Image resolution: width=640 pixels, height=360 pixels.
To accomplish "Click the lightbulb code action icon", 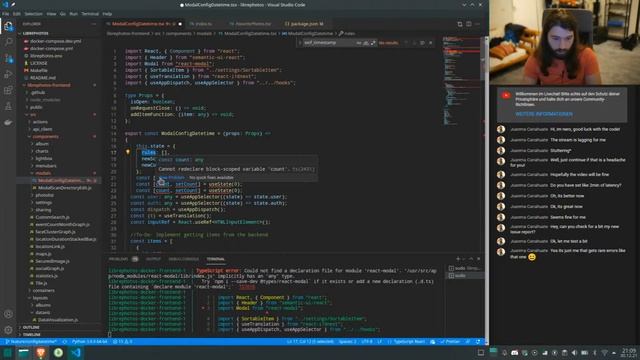I will 128,152.
